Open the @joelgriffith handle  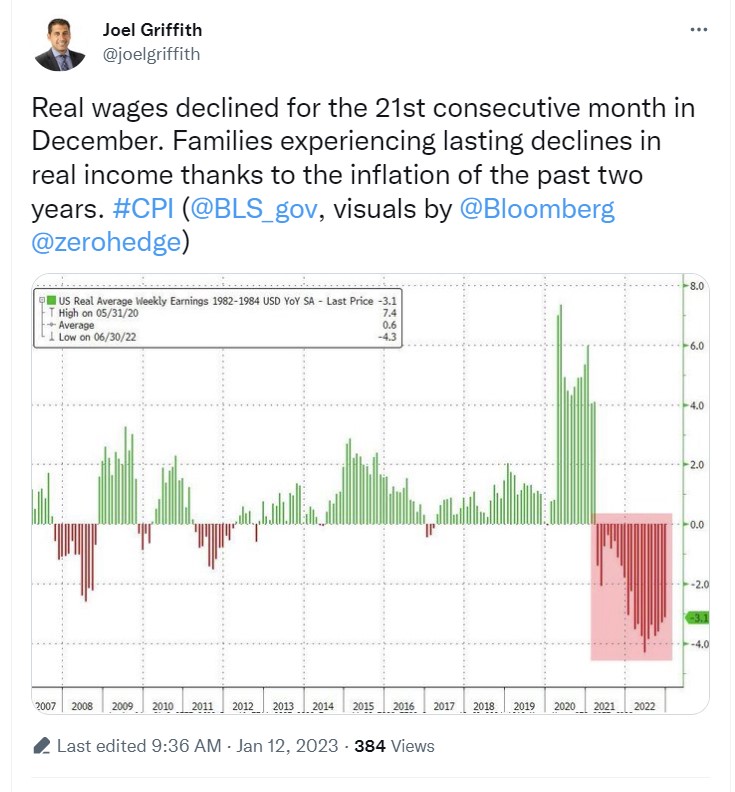[151, 54]
